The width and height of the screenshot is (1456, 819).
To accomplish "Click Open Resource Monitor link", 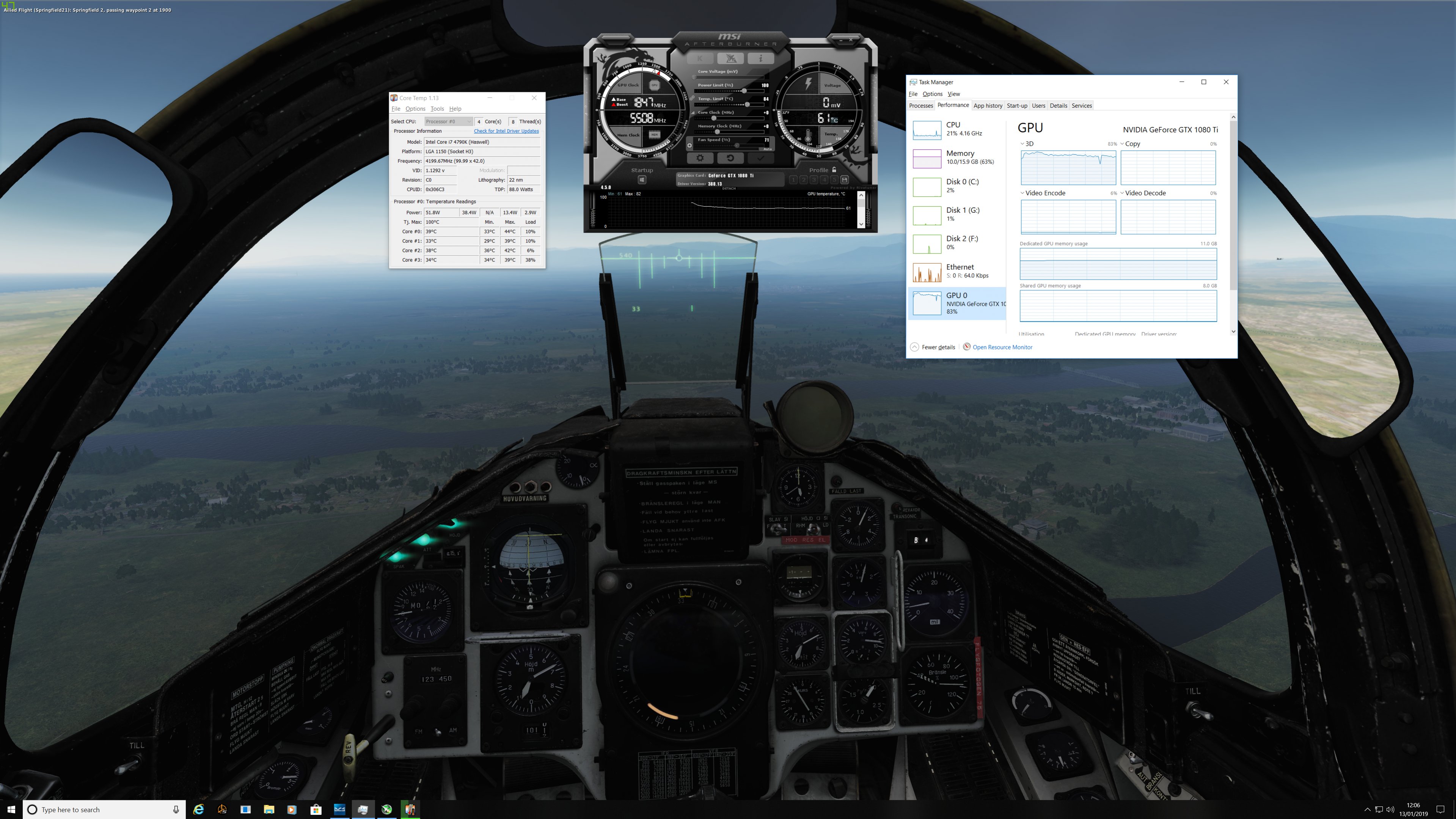I will coord(1002,347).
